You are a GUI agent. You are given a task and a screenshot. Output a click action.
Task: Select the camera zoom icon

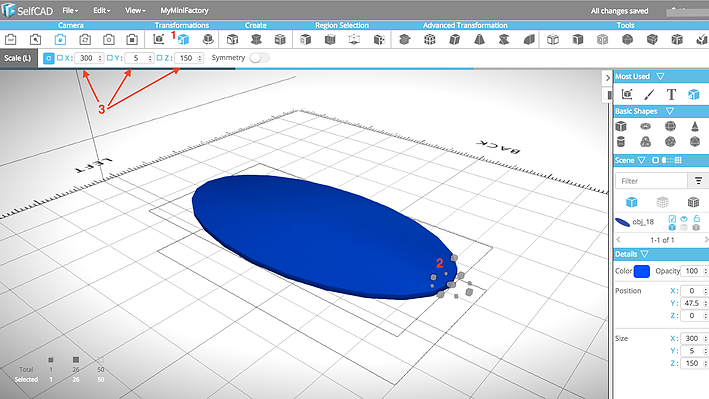(x=35, y=39)
